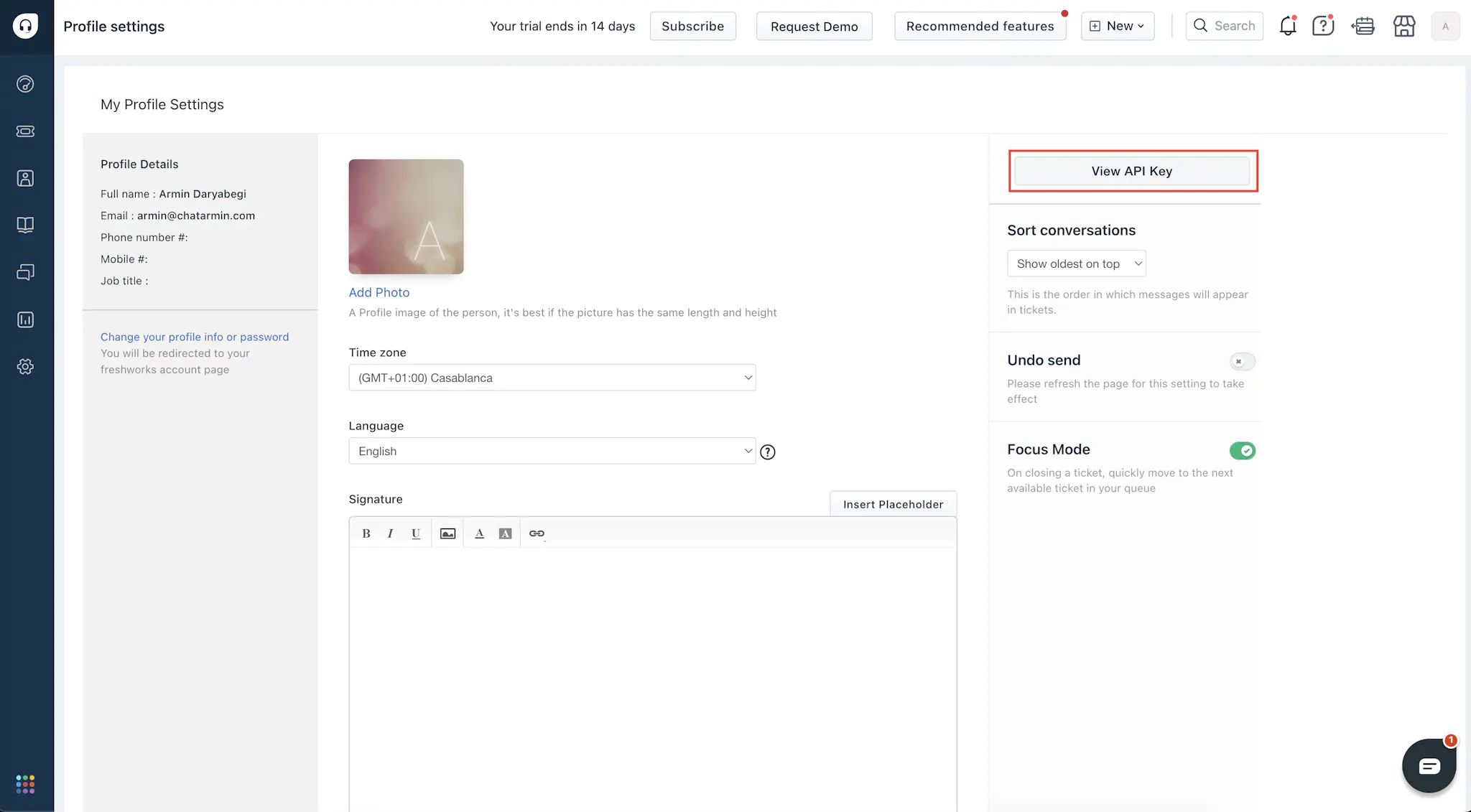
Task: Open the Tickets icon in sidebar
Action: 25,131
